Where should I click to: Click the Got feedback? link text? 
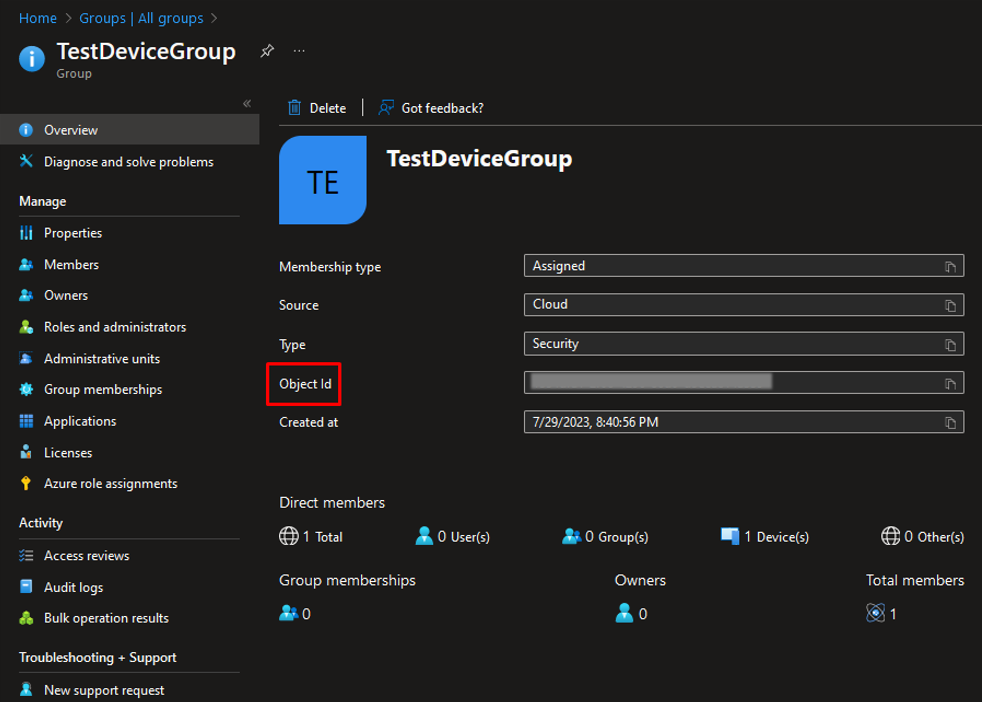coord(442,108)
